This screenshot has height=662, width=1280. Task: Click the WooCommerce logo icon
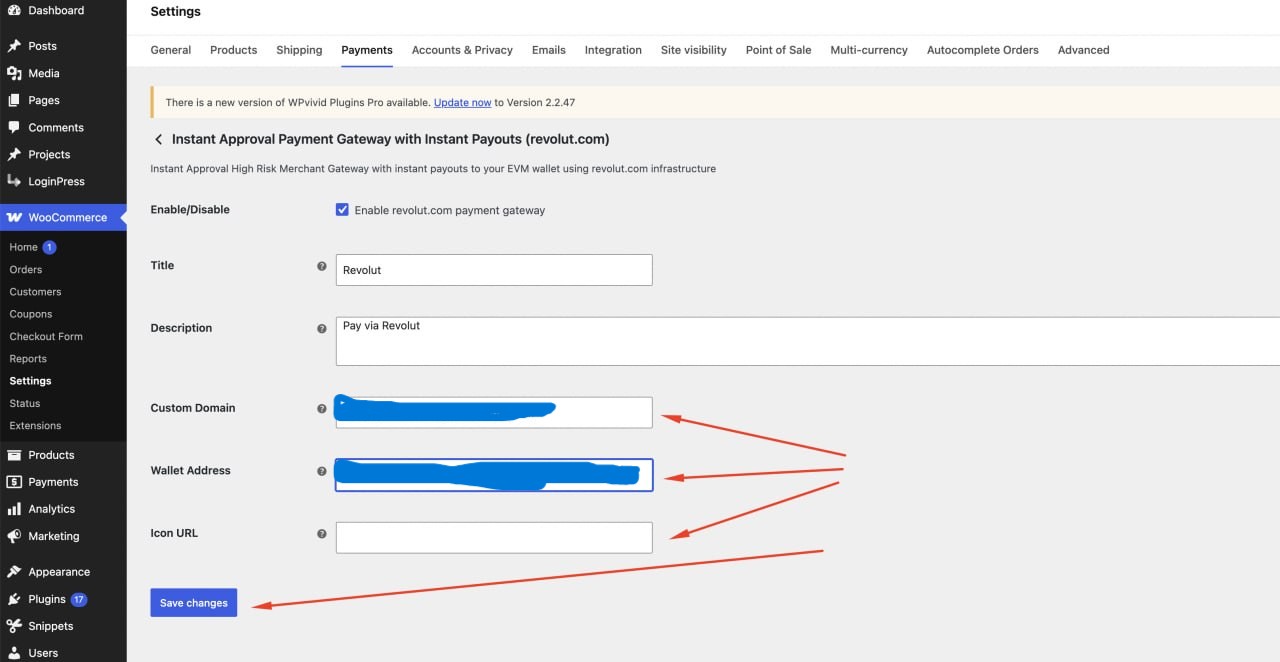tap(14, 217)
